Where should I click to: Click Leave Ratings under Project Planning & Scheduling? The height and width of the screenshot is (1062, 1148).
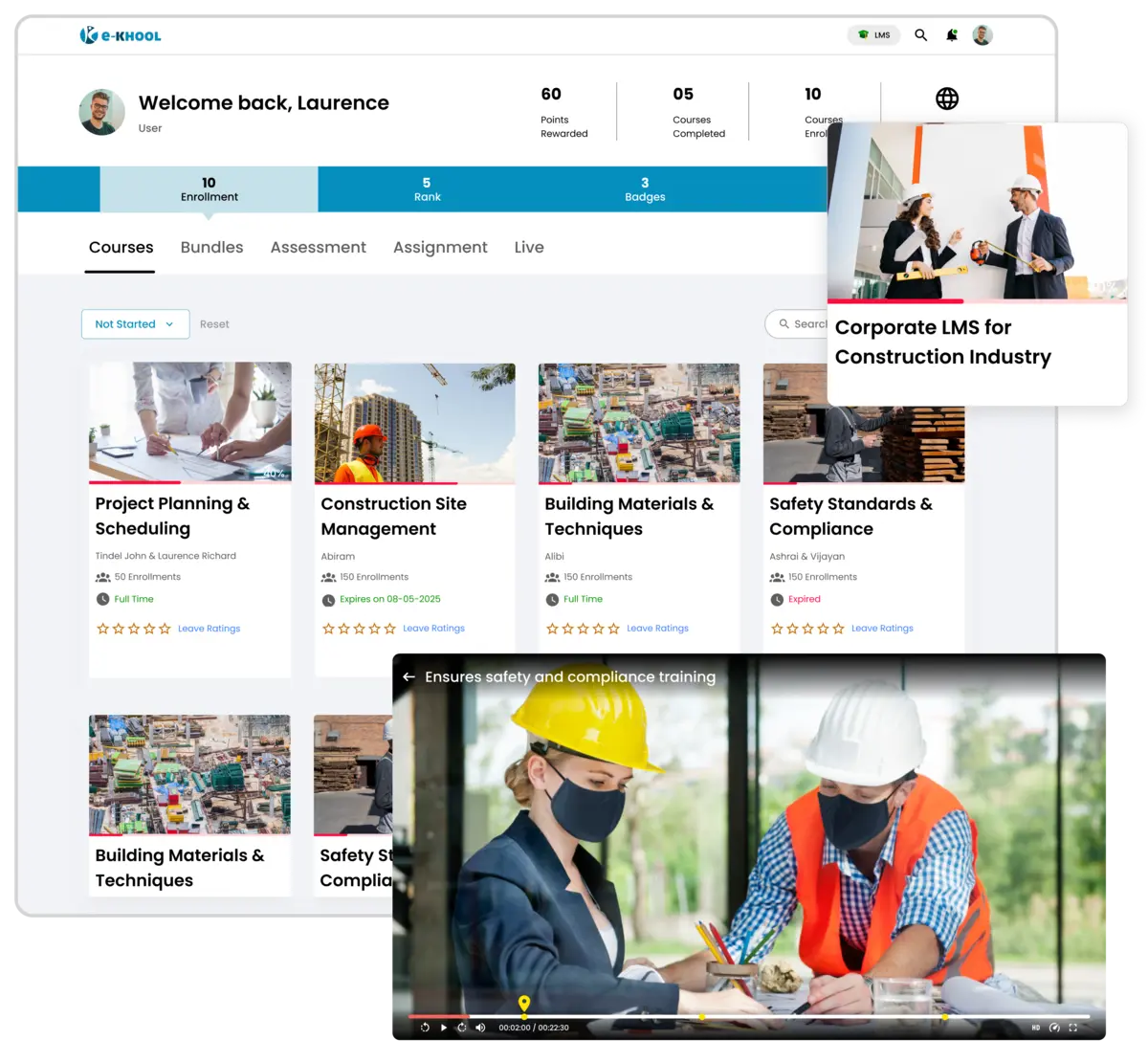pos(209,629)
